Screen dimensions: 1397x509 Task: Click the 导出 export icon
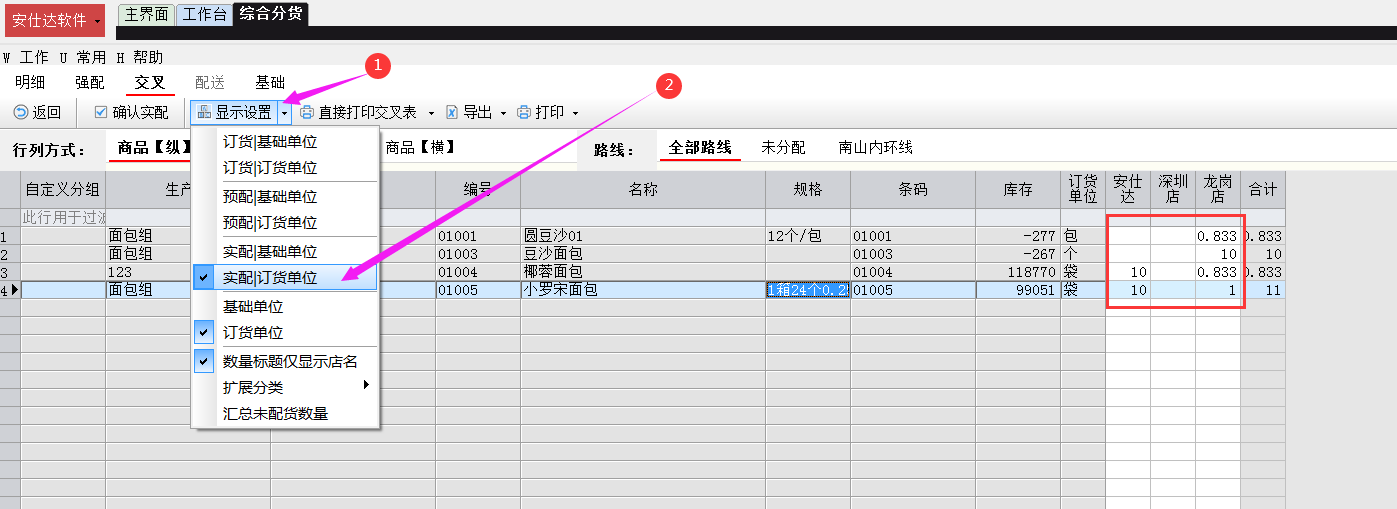(452, 113)
